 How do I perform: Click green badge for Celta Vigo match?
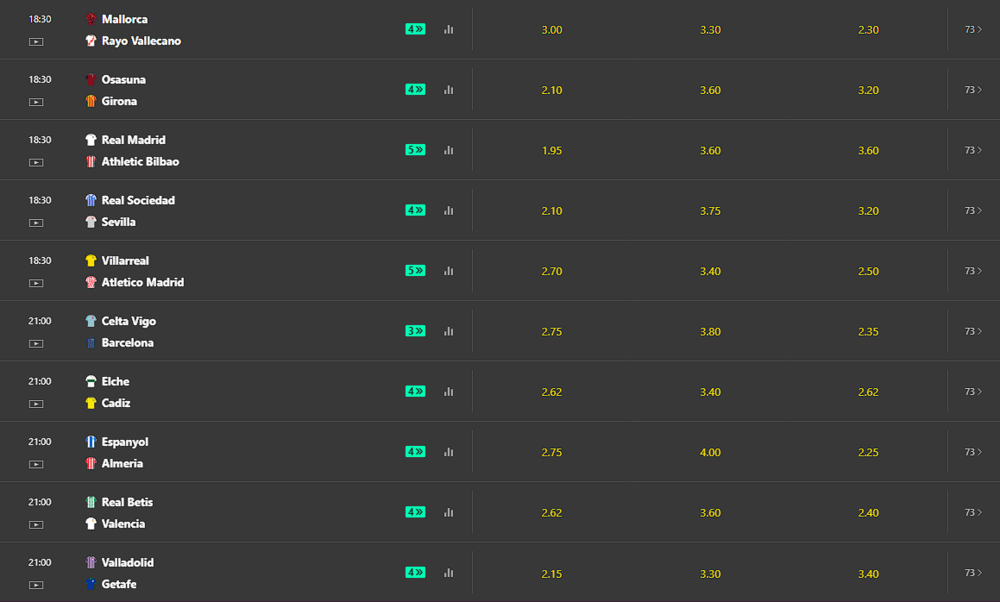point(415,331)
